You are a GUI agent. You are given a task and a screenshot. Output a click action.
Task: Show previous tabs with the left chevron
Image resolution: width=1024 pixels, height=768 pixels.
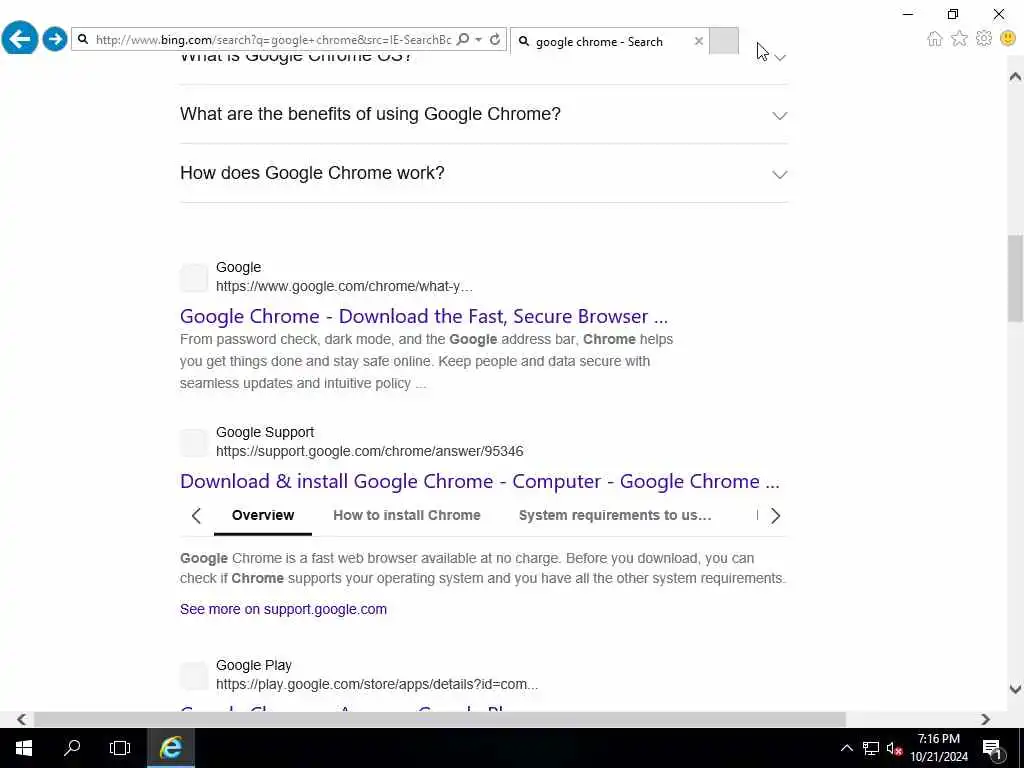tap(196, 516)
